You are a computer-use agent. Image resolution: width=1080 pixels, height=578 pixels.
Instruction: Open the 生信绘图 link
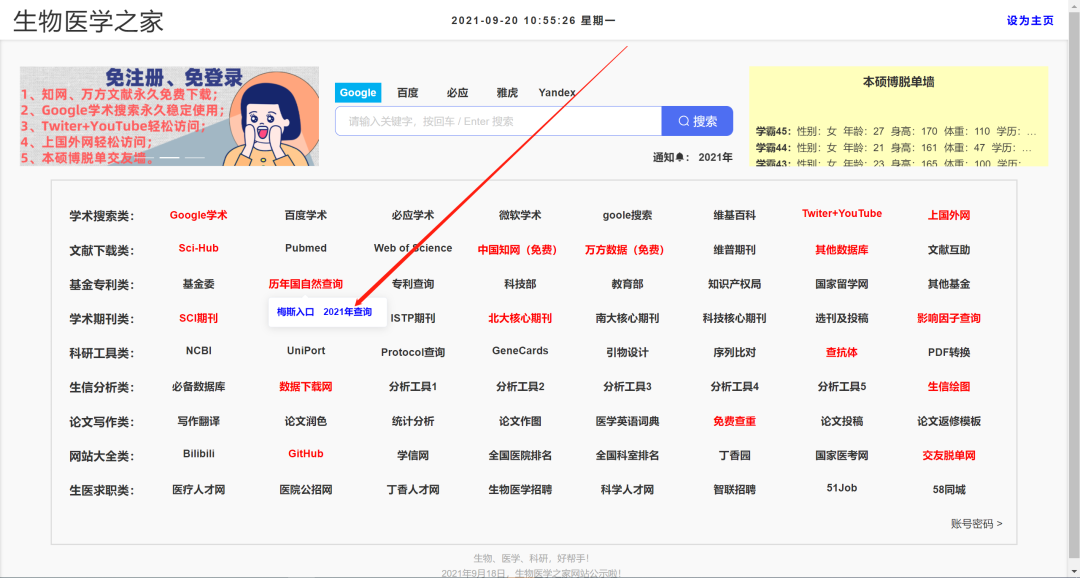(x=949, y=386)
